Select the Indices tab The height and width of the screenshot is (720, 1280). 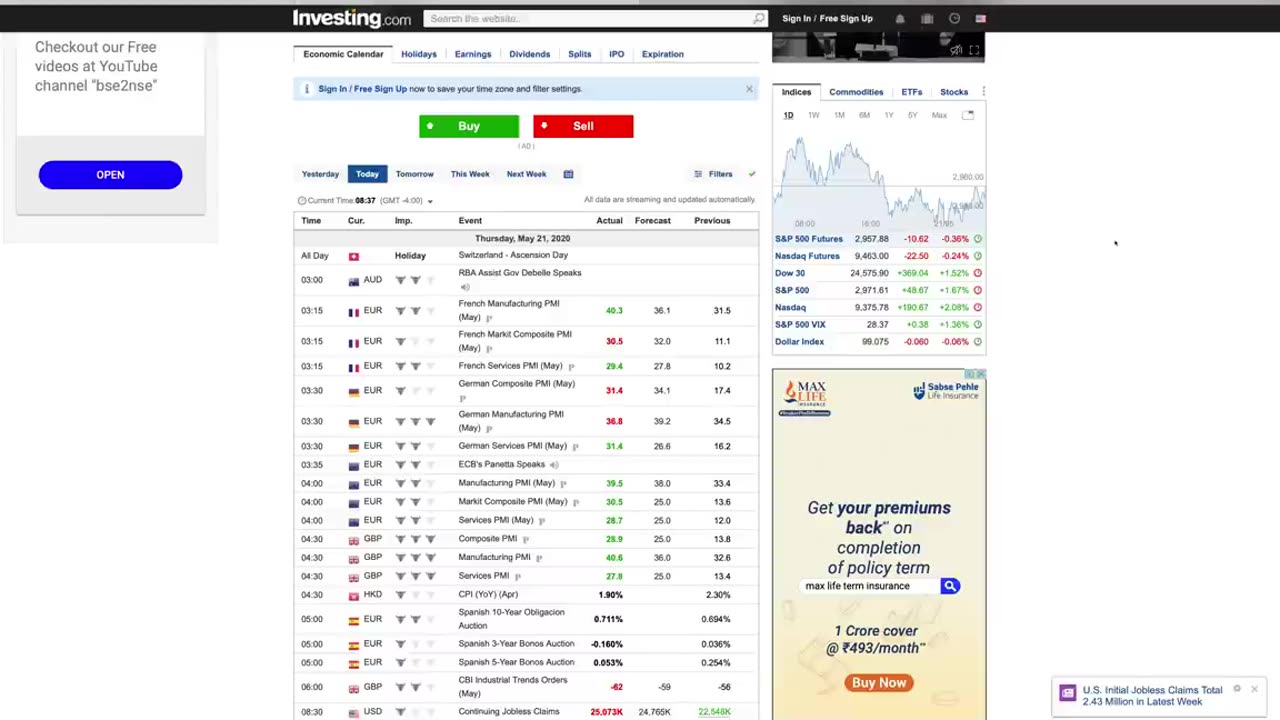[796, 92]
